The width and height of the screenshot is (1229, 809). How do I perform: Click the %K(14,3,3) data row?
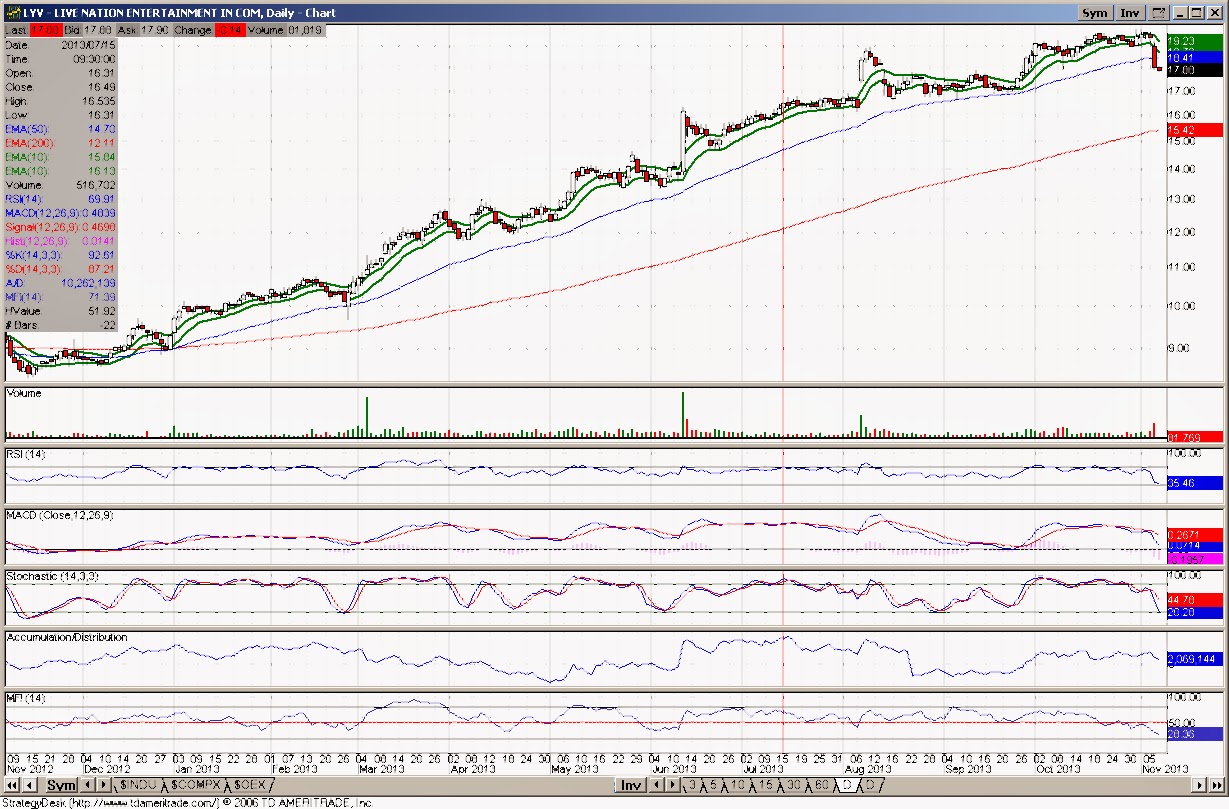(x=60, y=255)
